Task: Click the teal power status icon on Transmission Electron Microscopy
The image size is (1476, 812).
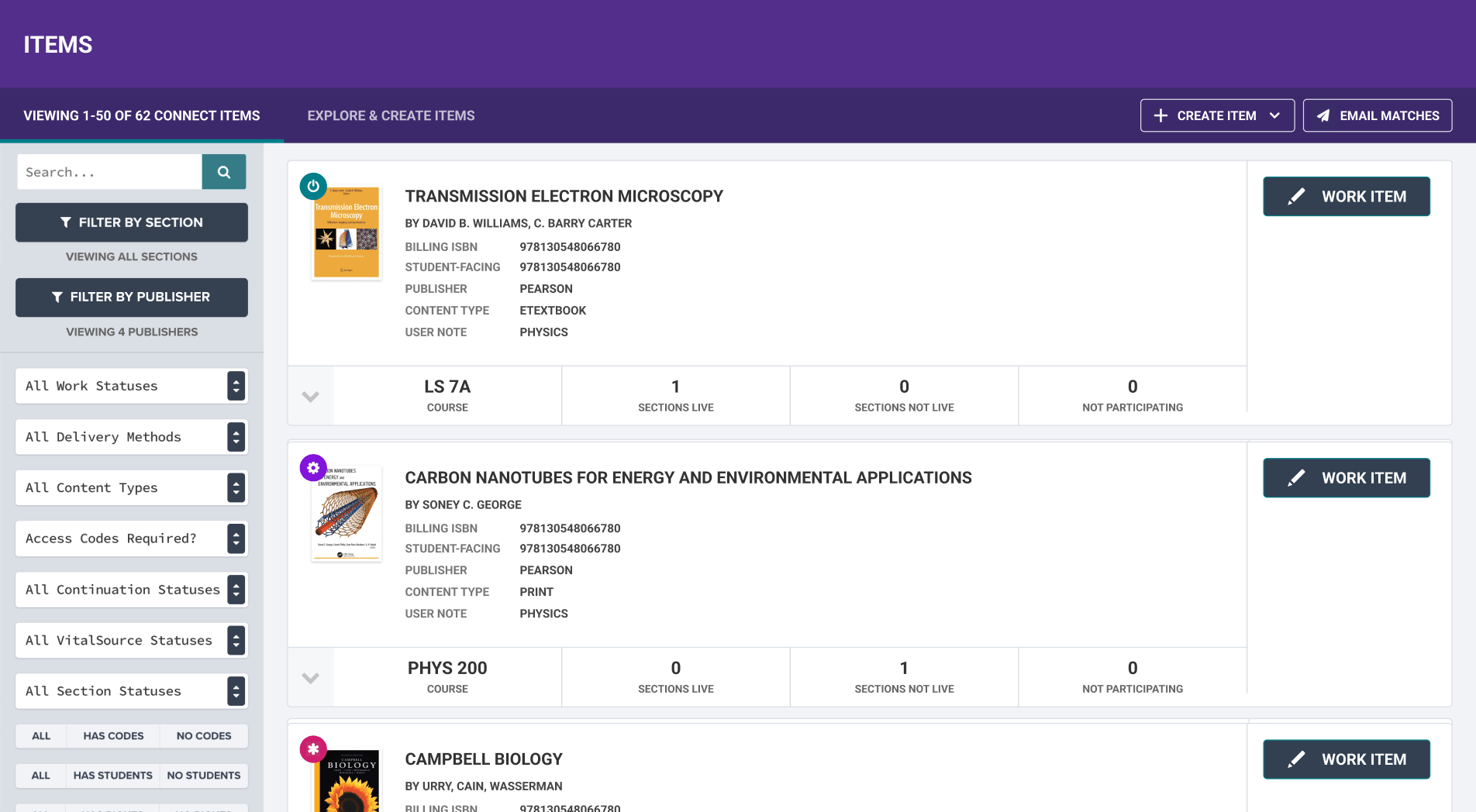Action: click(x=313, y=186)
